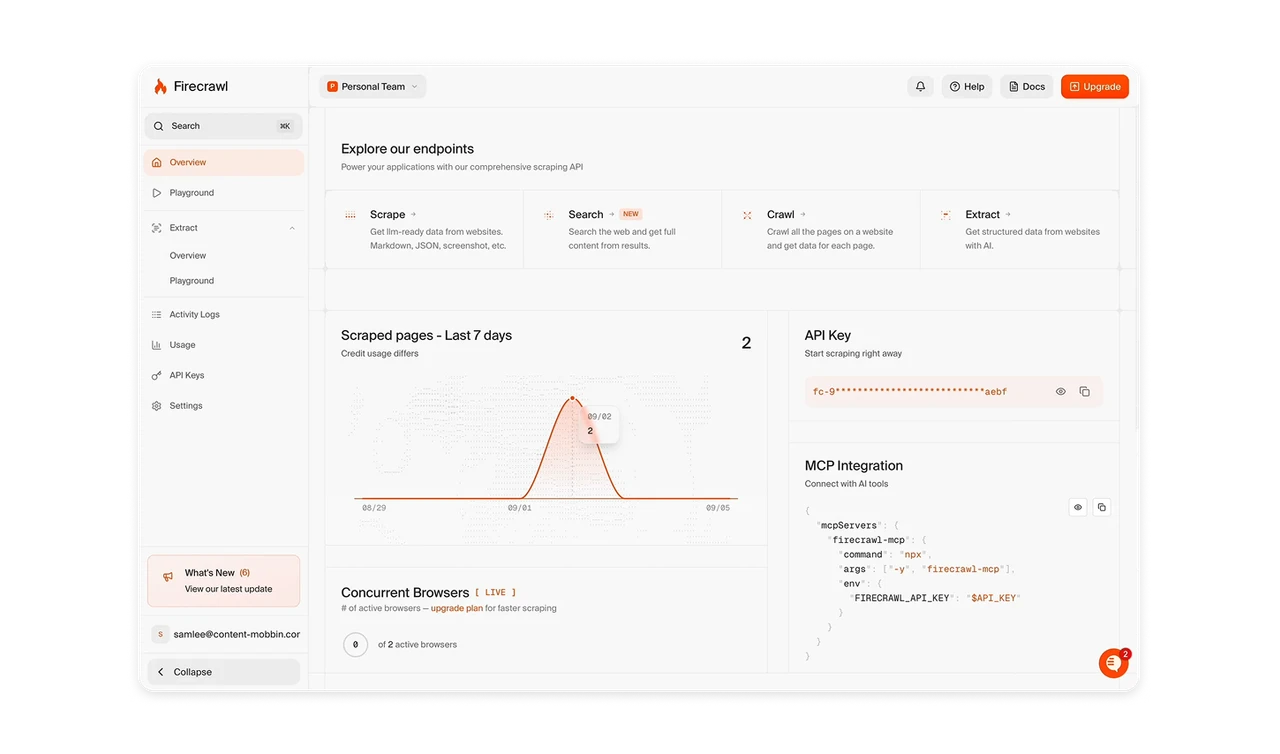The image size is (1280, 754).
Task: Open the Extract endpoint card
Action: pyautogui.click(x=1019, y=230)
